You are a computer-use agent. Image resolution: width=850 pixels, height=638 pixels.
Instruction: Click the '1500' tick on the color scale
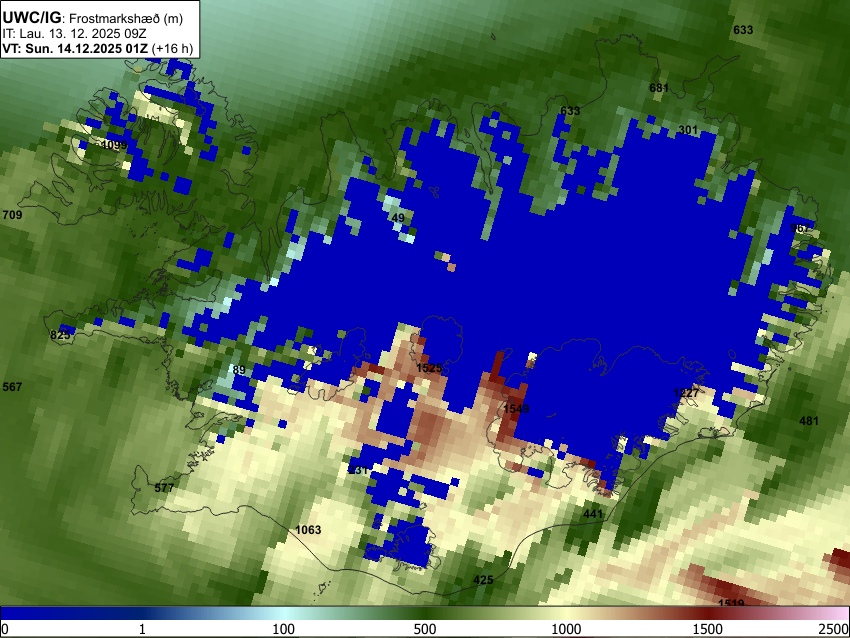(x=708, y=629)
